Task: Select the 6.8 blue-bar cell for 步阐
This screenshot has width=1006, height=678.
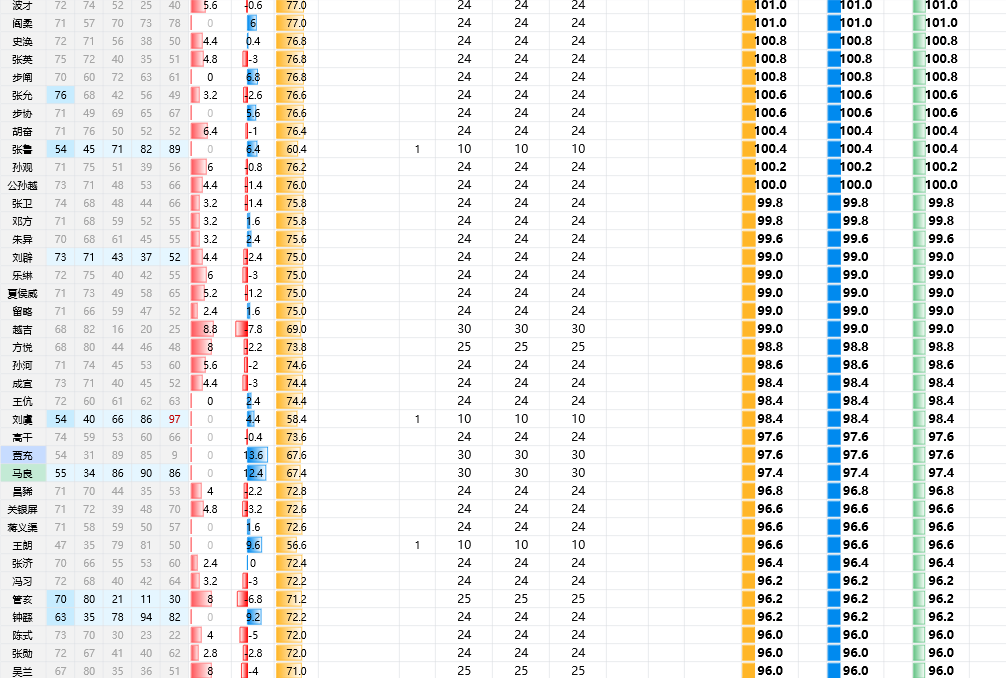Action: (254, 77)
